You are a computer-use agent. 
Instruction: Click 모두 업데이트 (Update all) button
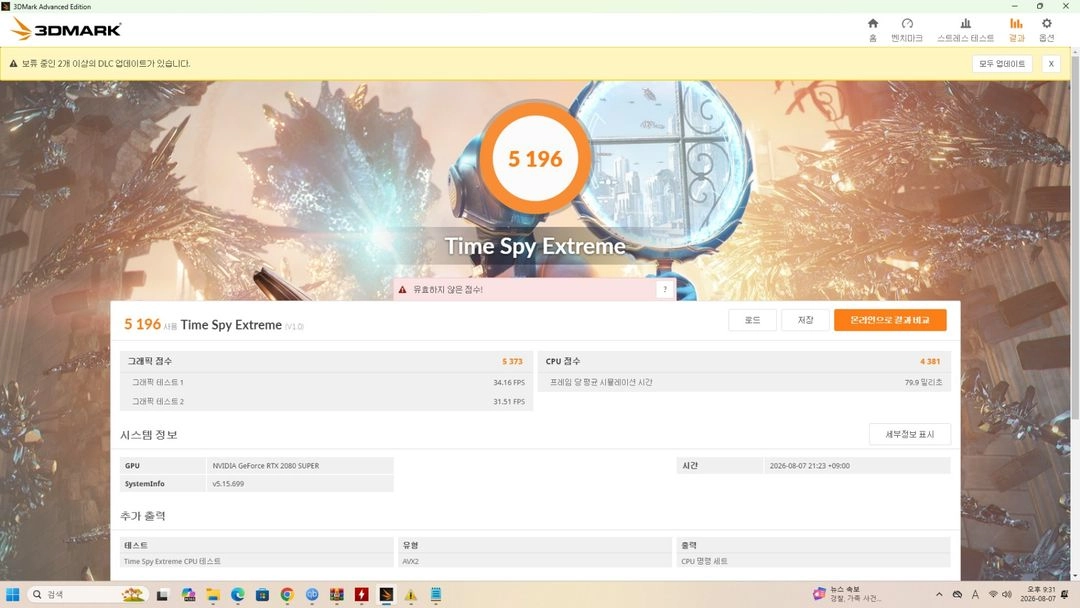pos(1002,63)
